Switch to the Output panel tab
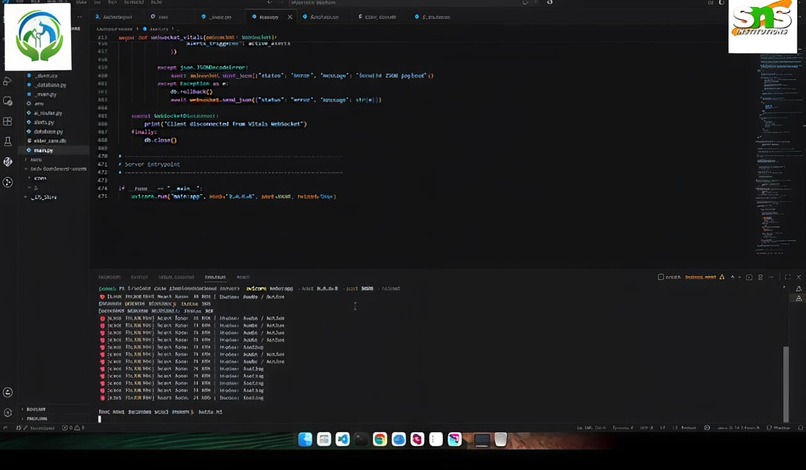Viewport: 806px width, 470px height. pyautogui.click(x=139, y=277)
